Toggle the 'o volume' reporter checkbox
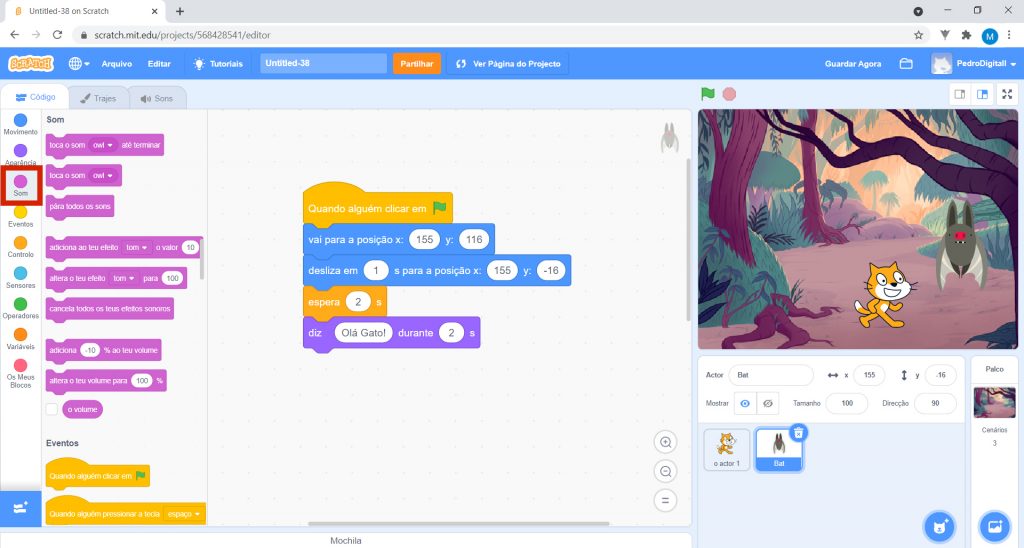 (x=52, y=410)
